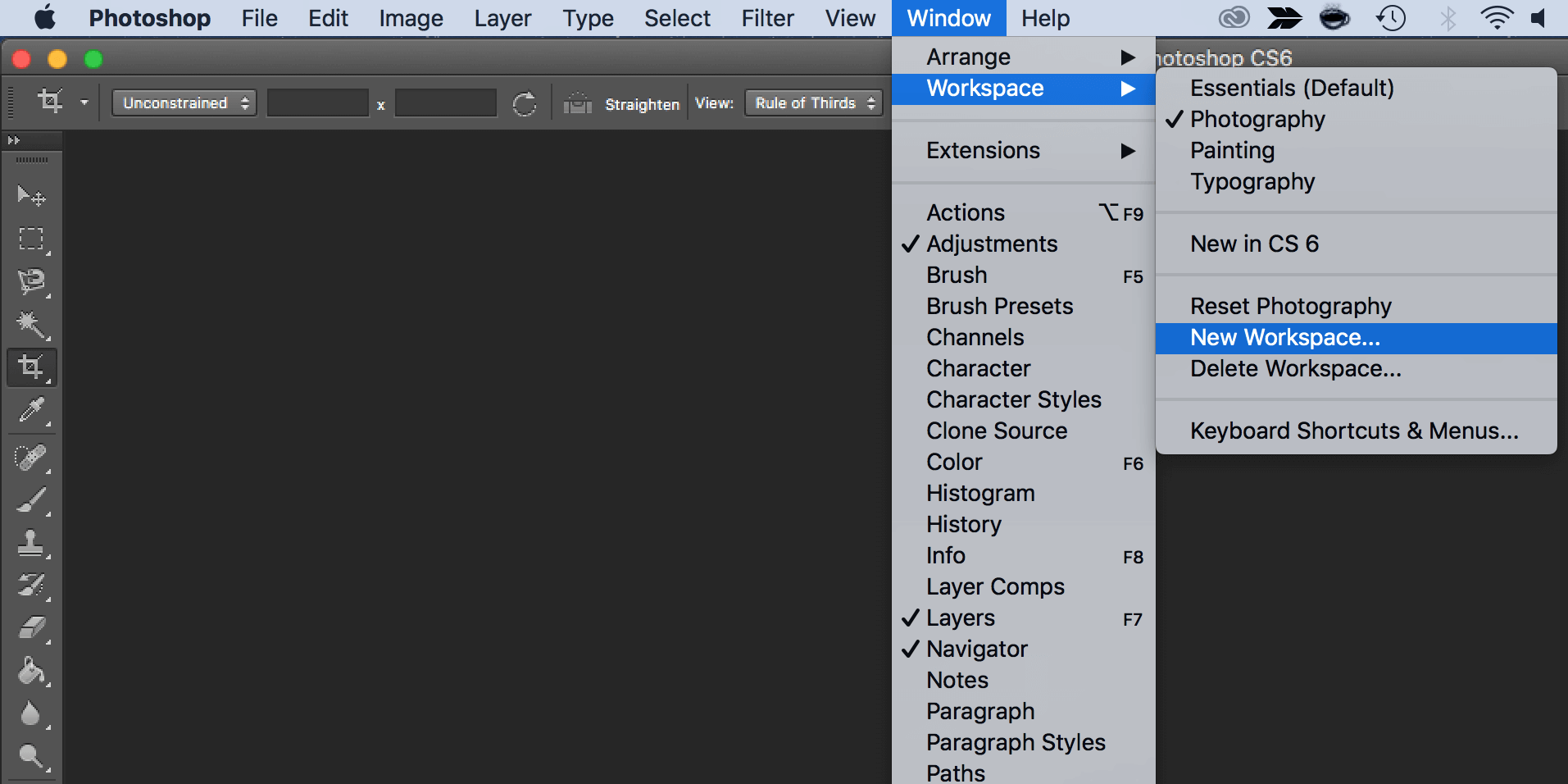Open the Unconstrained aspect ratio dropdown
Image resolution: width=1568 pixels, height=784 pixels.
click(x=184, y=103)
